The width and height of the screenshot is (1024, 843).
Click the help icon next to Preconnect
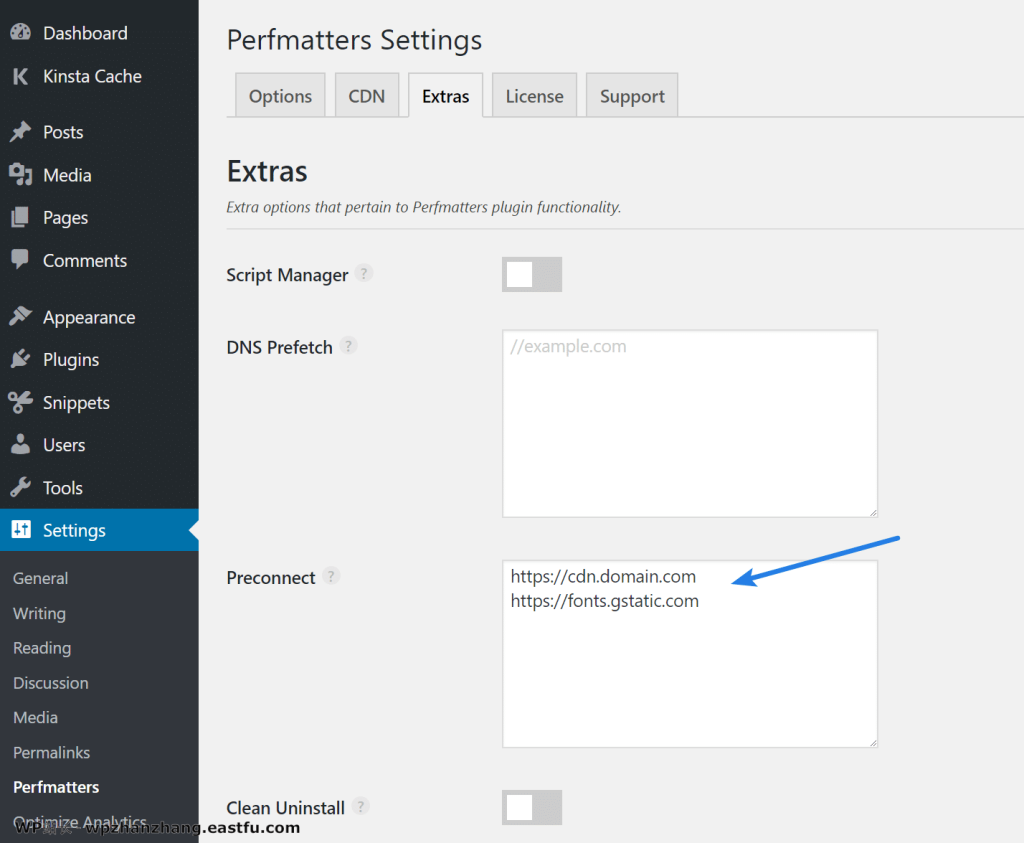point(331,576)
